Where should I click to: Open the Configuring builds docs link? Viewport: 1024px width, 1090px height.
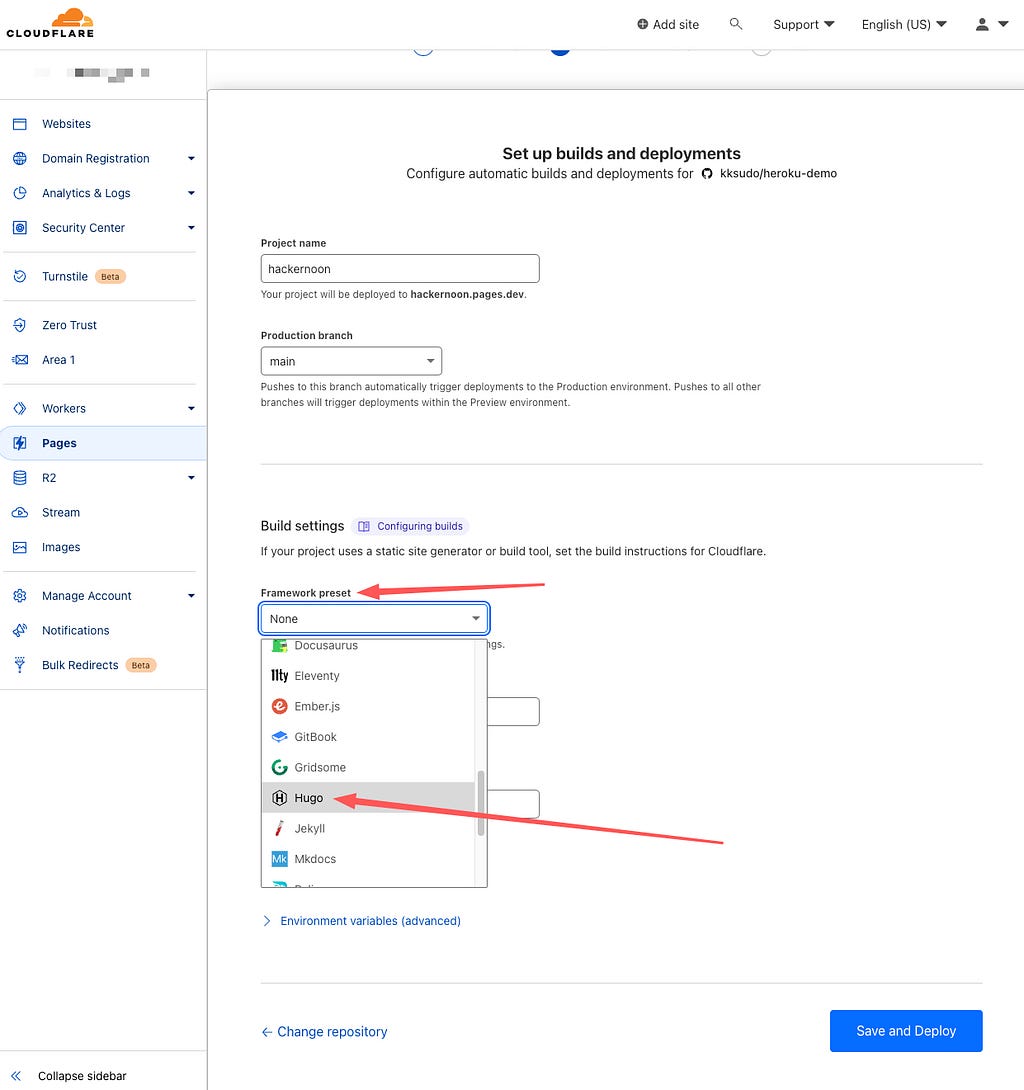411,526
